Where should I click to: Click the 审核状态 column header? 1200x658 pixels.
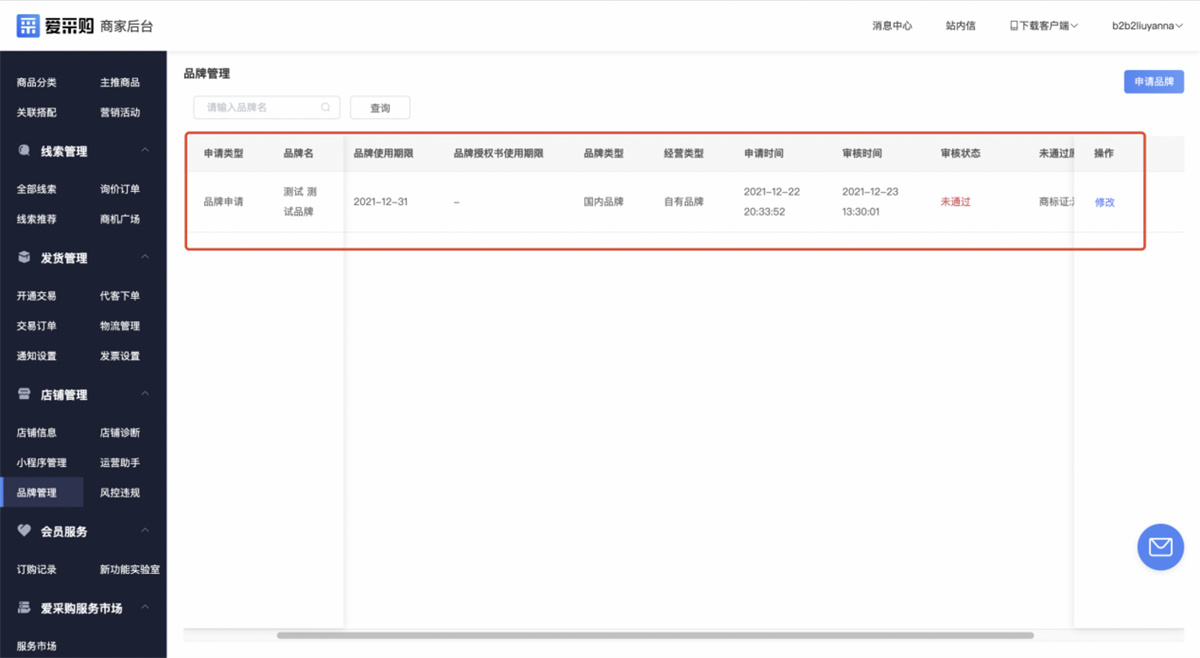point(961,154)
